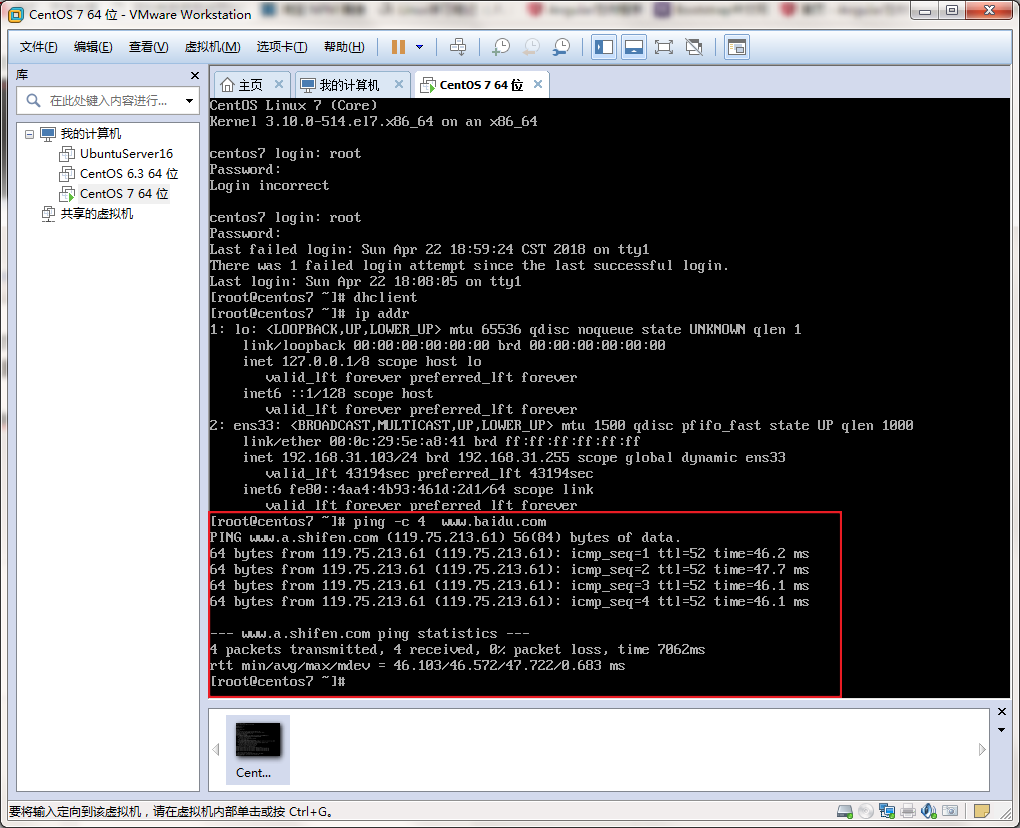The image size is (1020, 828).
Task: Close the 库 library panel
Action: [195, 75]
